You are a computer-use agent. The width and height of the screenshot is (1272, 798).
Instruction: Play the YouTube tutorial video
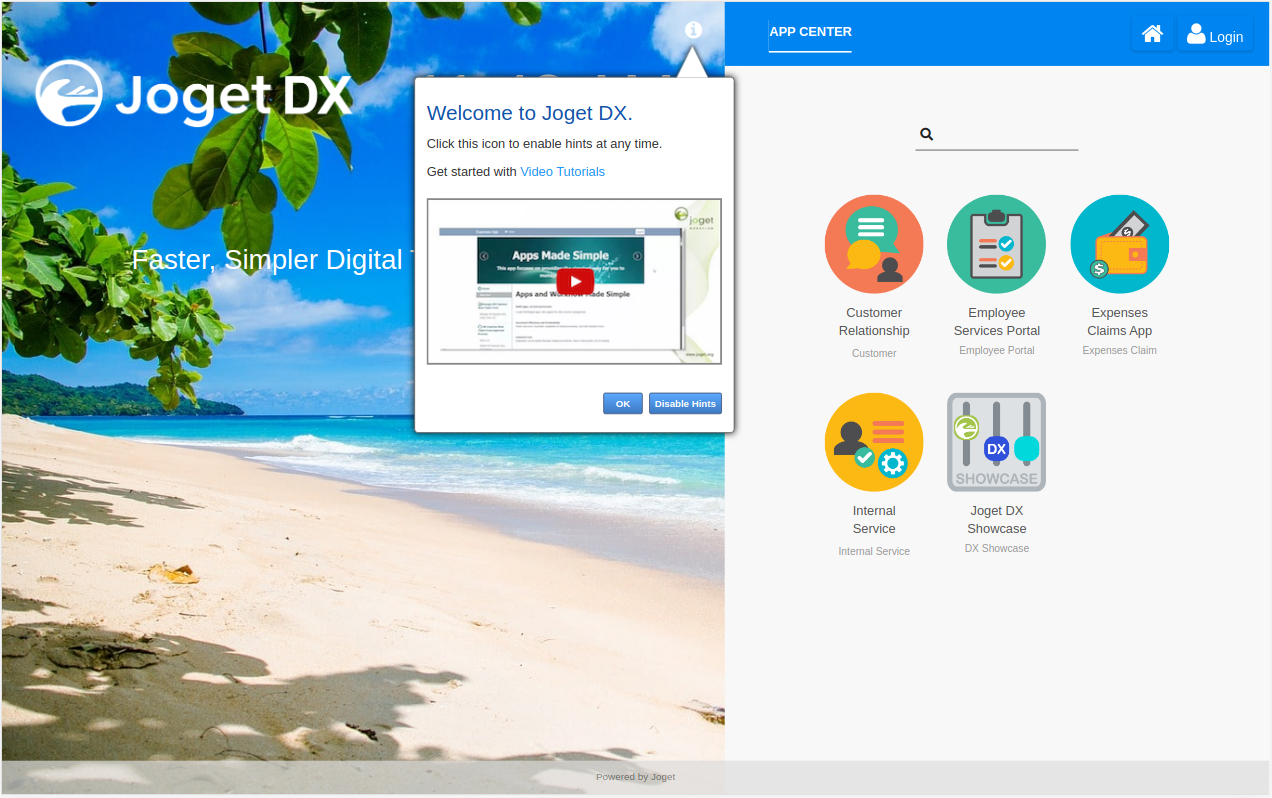(574, 281)
